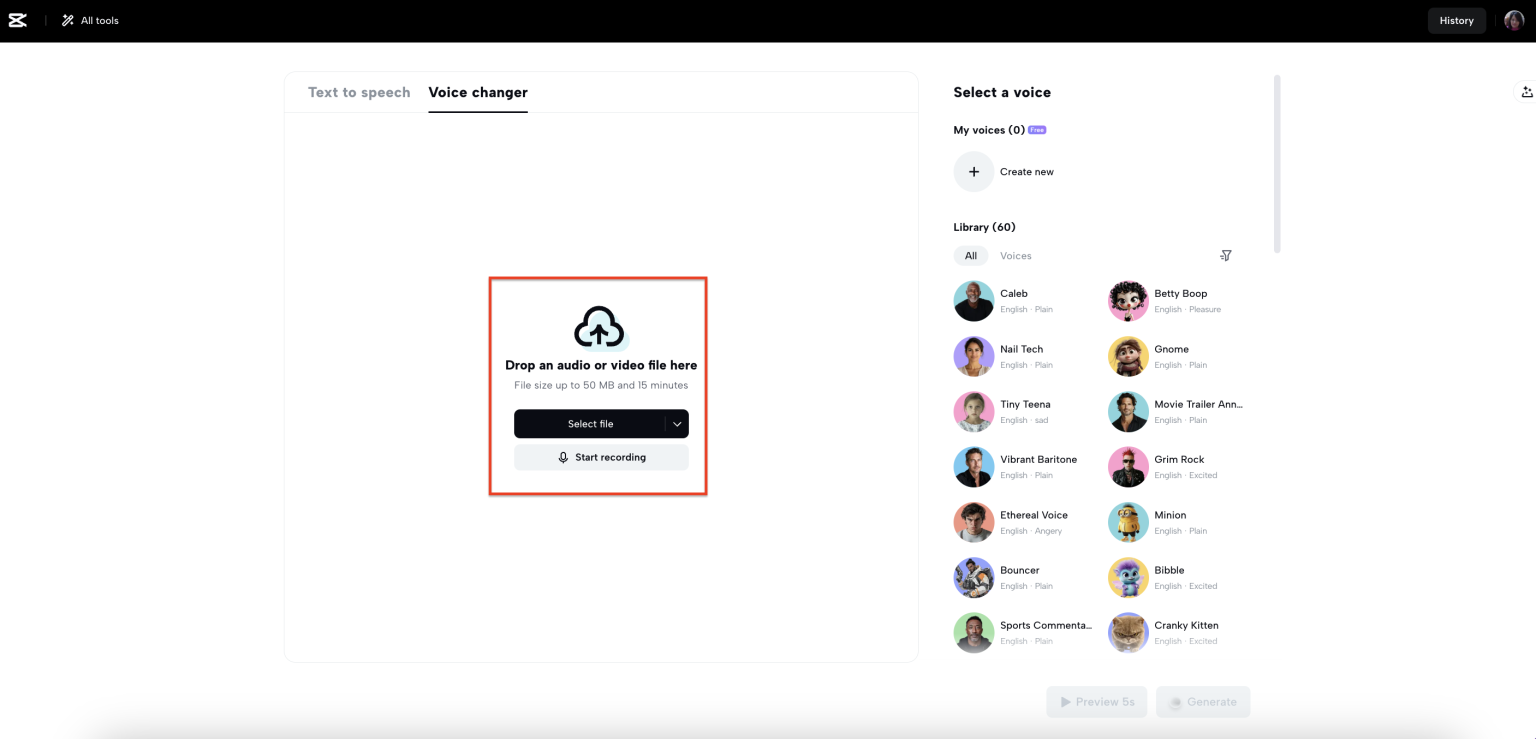The height and width of the screenshot is (739, 1536).
Task: Choose the Caleb voice avatar
Action: [x=973, y=301]
